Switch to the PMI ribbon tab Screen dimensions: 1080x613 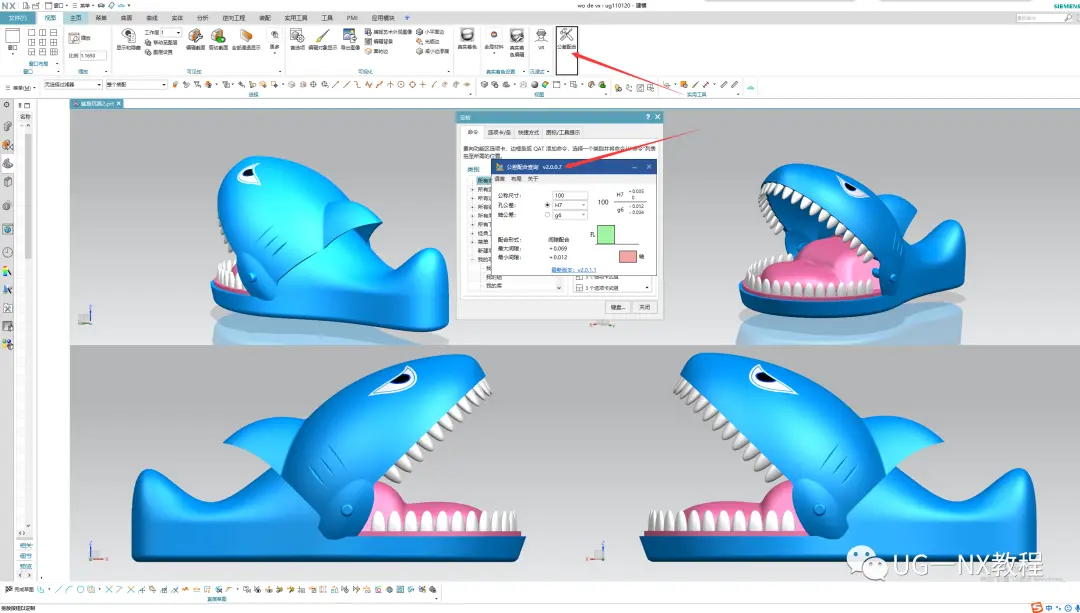point(352,18)
